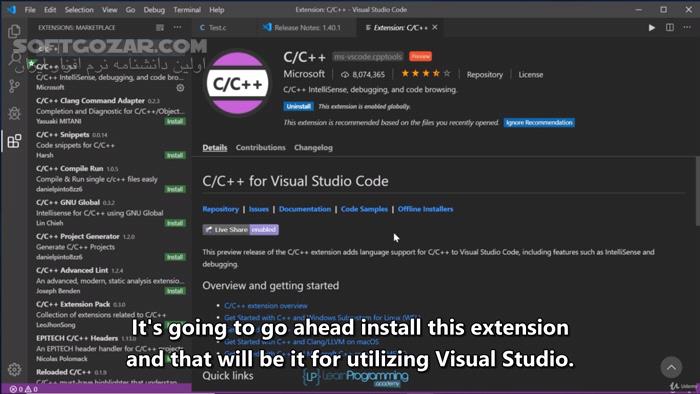Select C/C++ Advanced Lint list entry title
Image resolution: width=700 pixels, height=394 pixels.
(x=72, y=270)
